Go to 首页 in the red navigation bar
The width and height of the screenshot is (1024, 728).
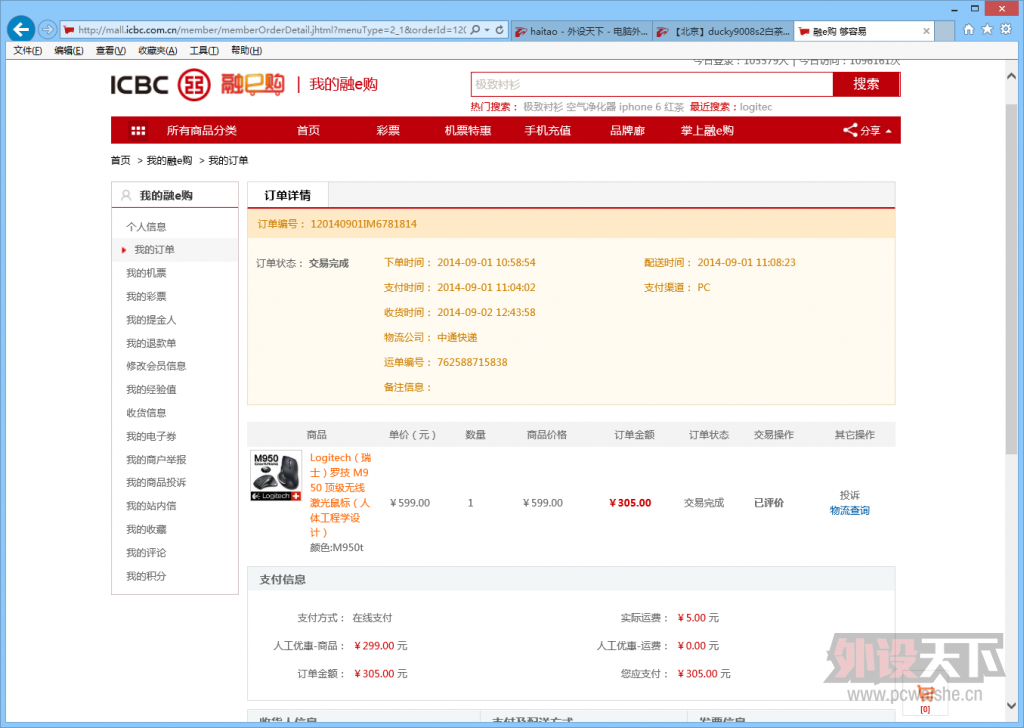pos(308,131)
